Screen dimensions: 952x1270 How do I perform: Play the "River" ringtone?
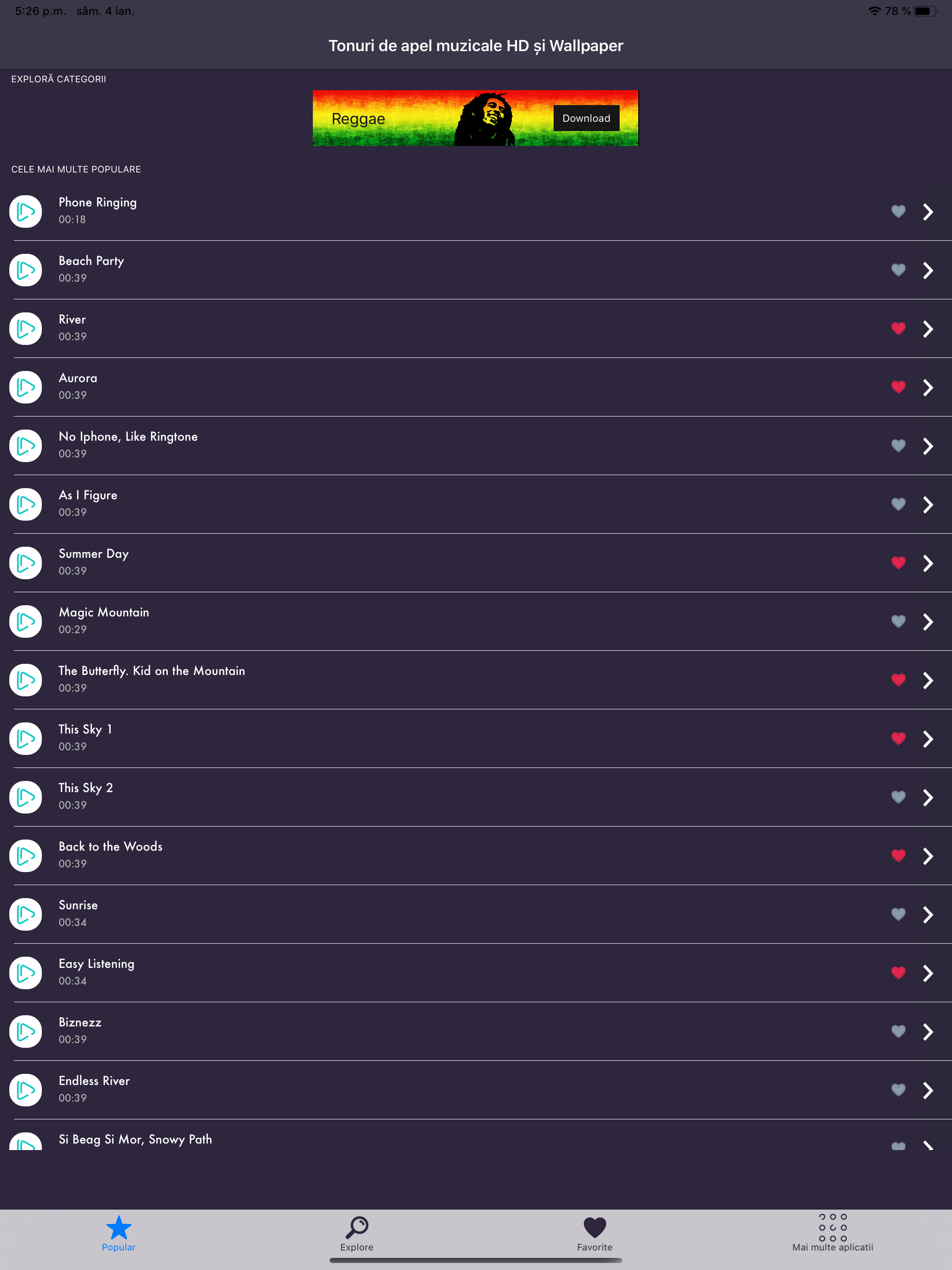25,328
